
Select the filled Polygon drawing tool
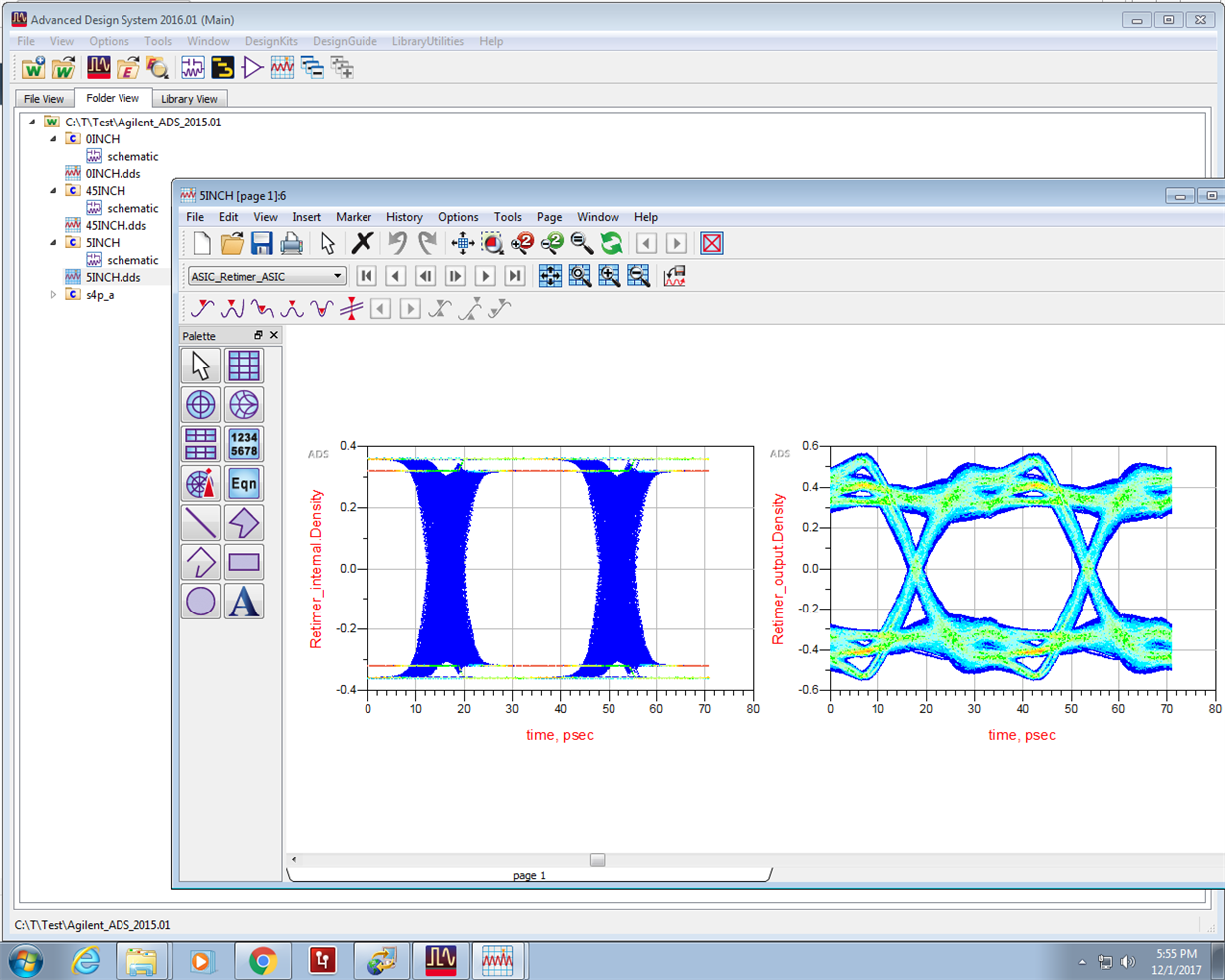[244, 523]
